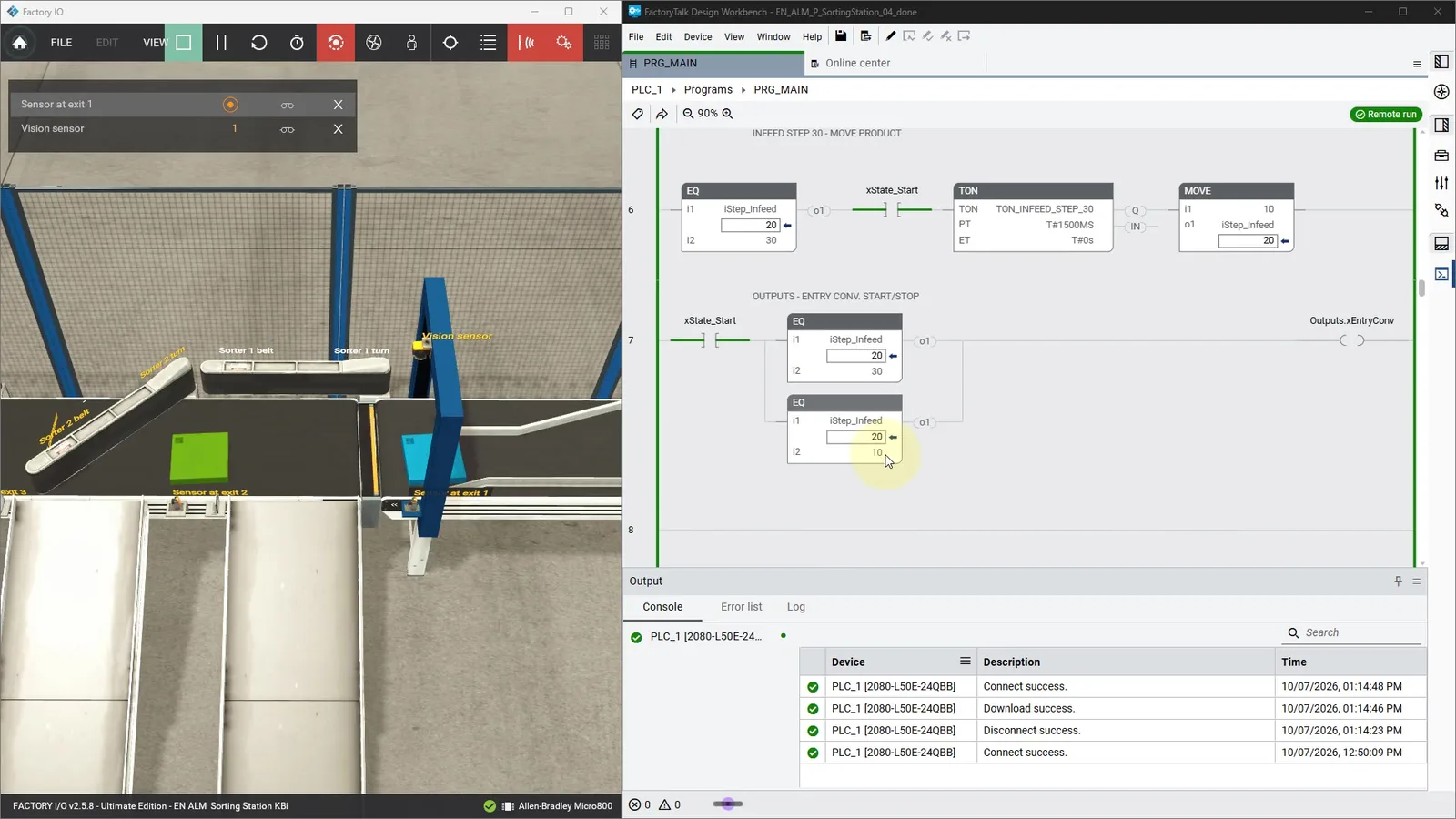Force the Sensor at exit 1 value
The width and height of the screenshot is (1456, 819).
[x=230, y=105]
